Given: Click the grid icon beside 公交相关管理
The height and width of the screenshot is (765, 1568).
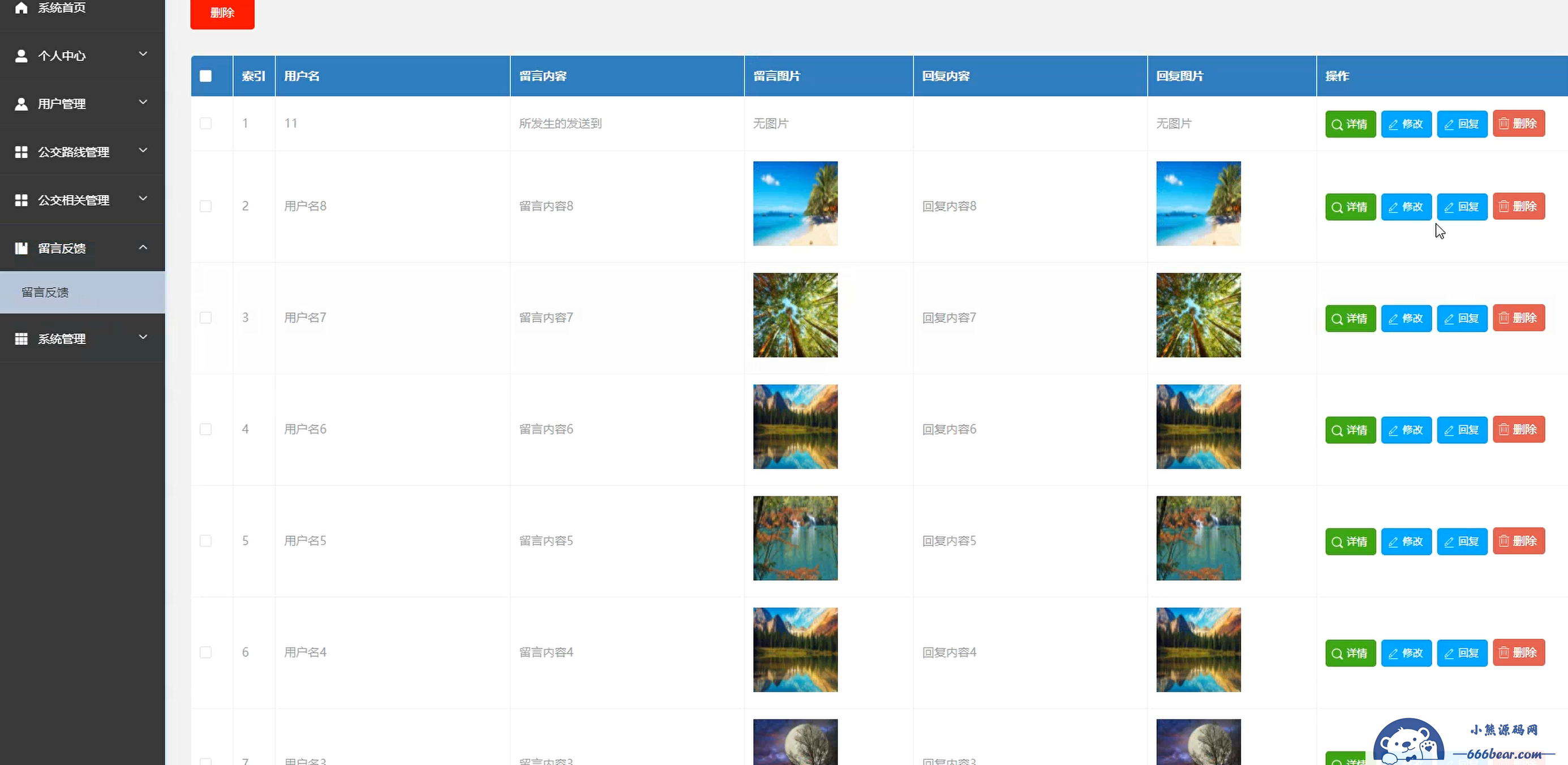Looking at the screenshot, I should (x=22, y=200).
